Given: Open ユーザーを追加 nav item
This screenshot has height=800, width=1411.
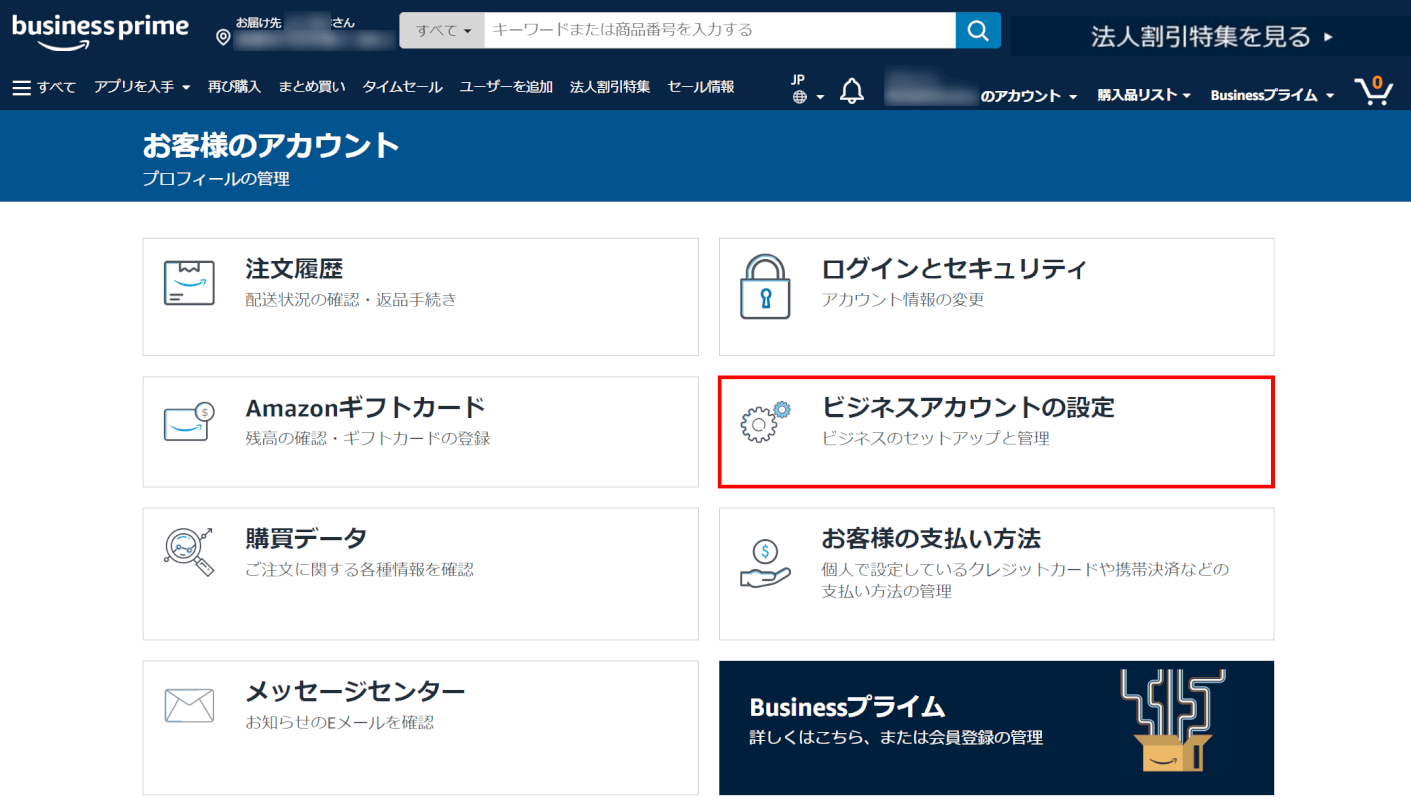Looking at the screenshot, I should (x=506, y=87).
